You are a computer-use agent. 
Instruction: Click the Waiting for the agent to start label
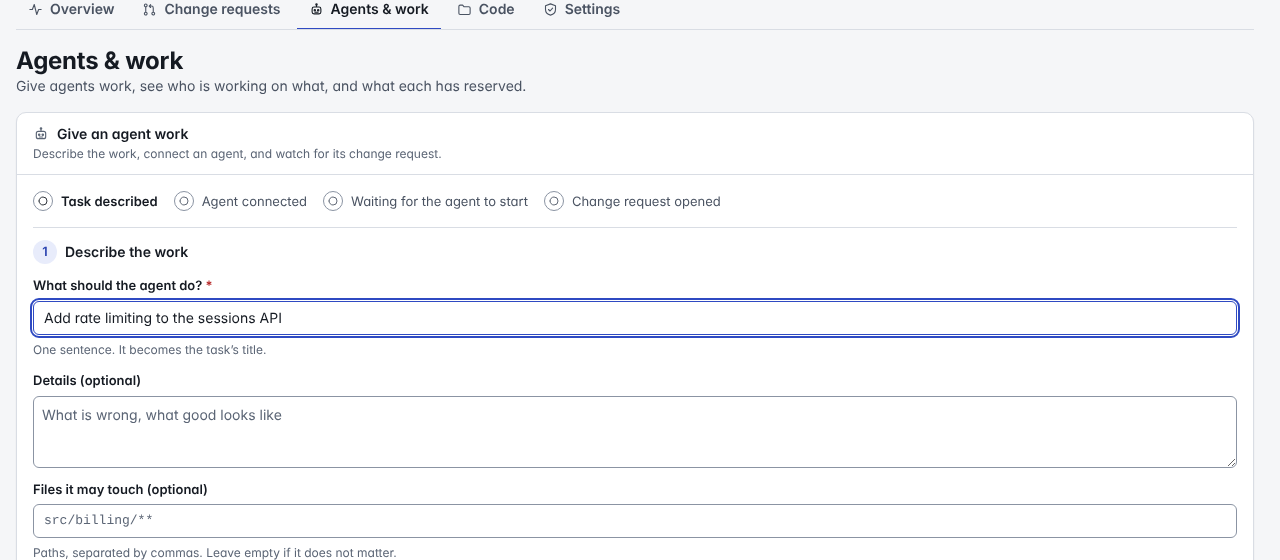[439, 201]
